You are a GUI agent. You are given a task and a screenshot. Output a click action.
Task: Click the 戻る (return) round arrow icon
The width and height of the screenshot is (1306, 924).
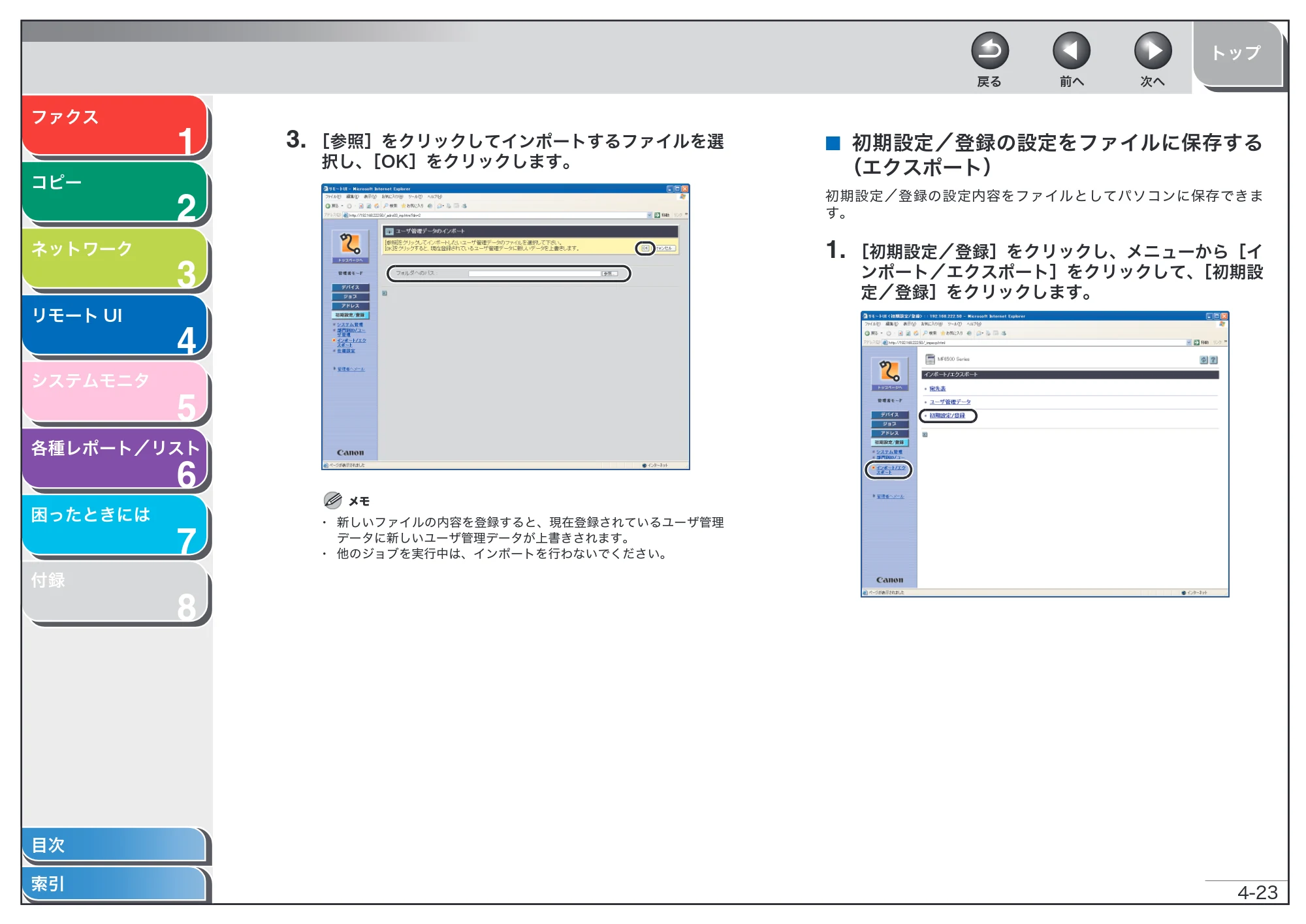pyautogui.click(x=989, y=51)
